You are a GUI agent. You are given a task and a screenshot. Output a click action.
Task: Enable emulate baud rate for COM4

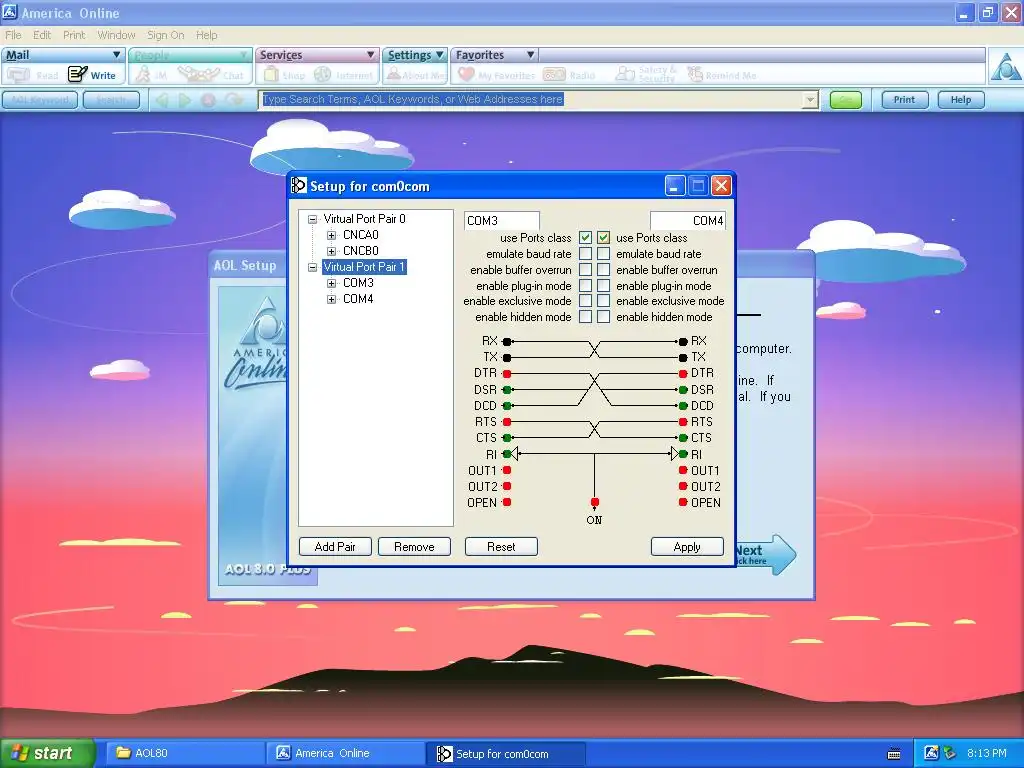coord(603,253)
